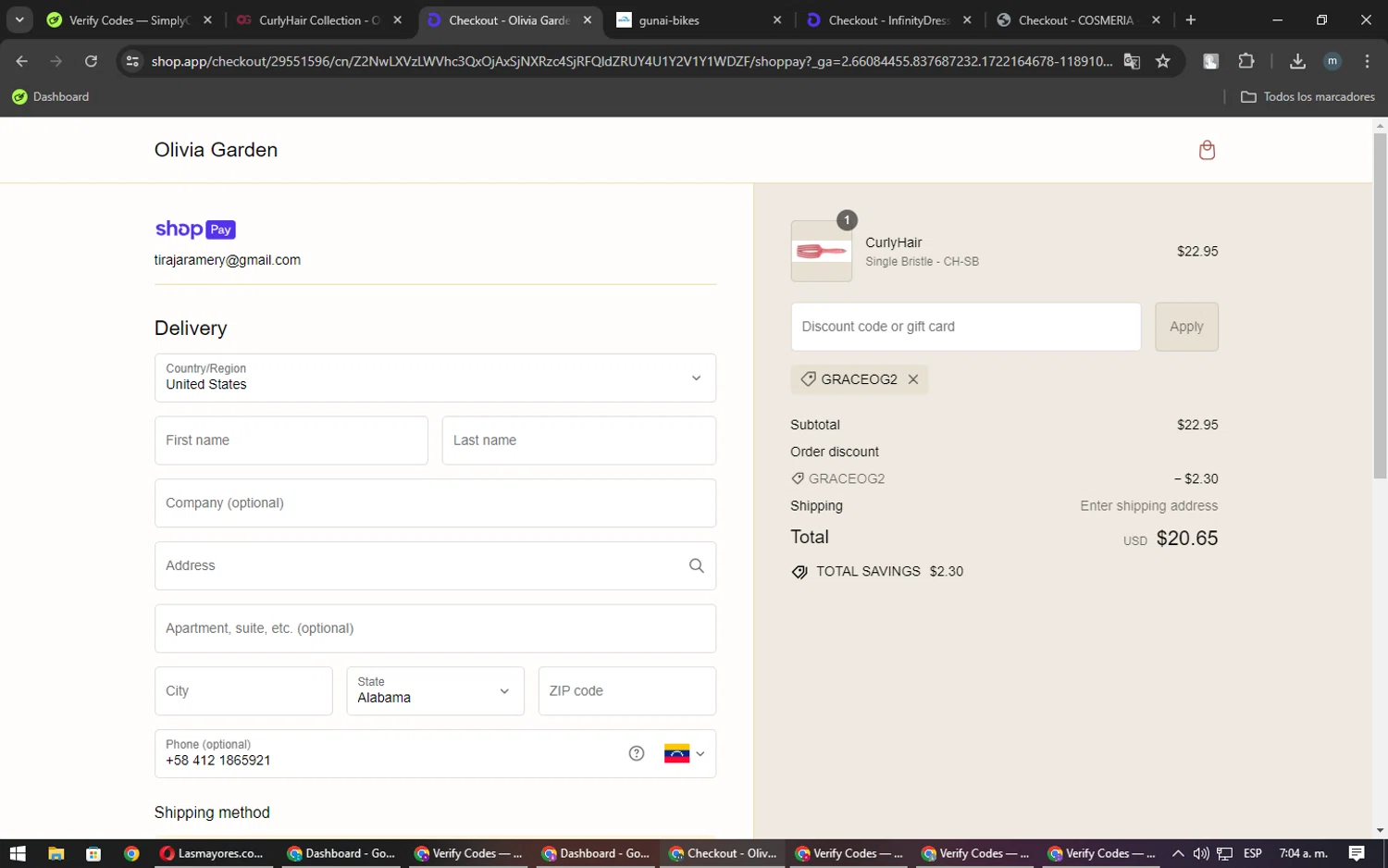
Task: Switch to Checkout - Oliv taskbar window
Action: 723,853
